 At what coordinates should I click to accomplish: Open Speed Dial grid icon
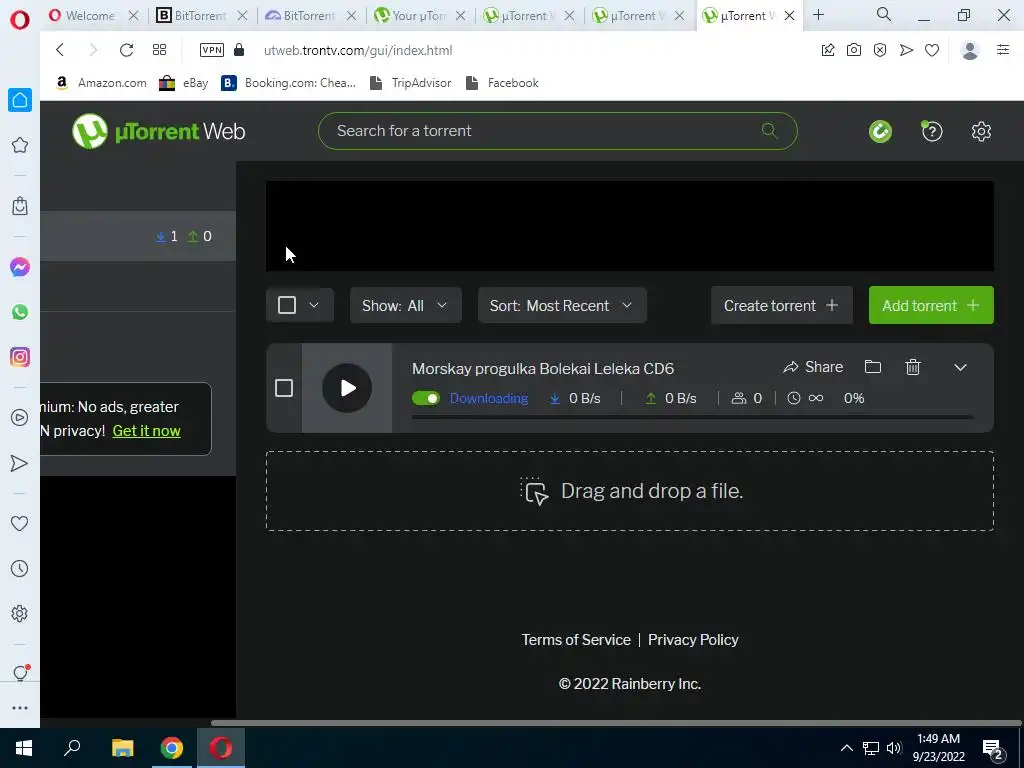(159, 50)
